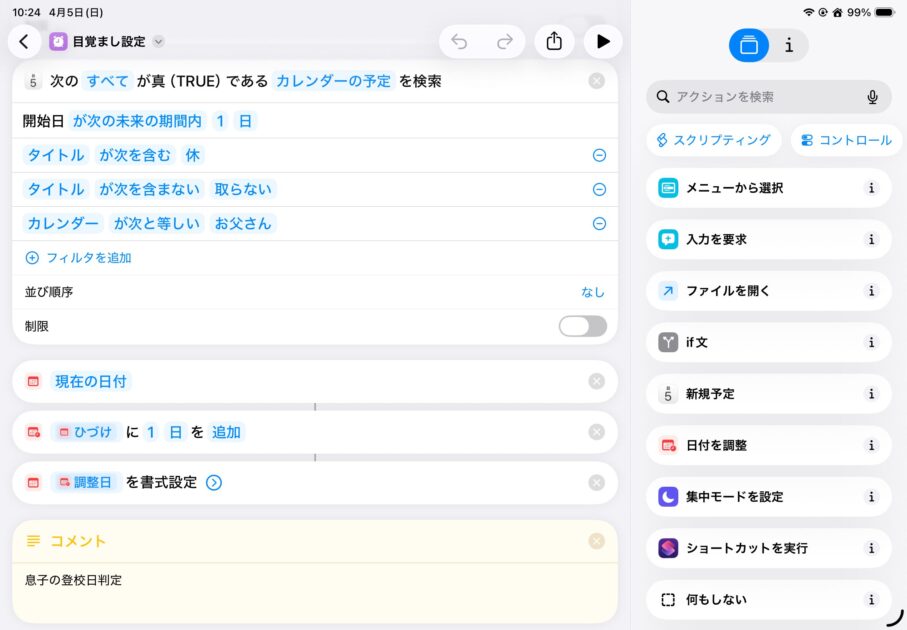Remove the お父さん calendar filter
The height and width of the screenshot is (630, 907).
(599, 223)
